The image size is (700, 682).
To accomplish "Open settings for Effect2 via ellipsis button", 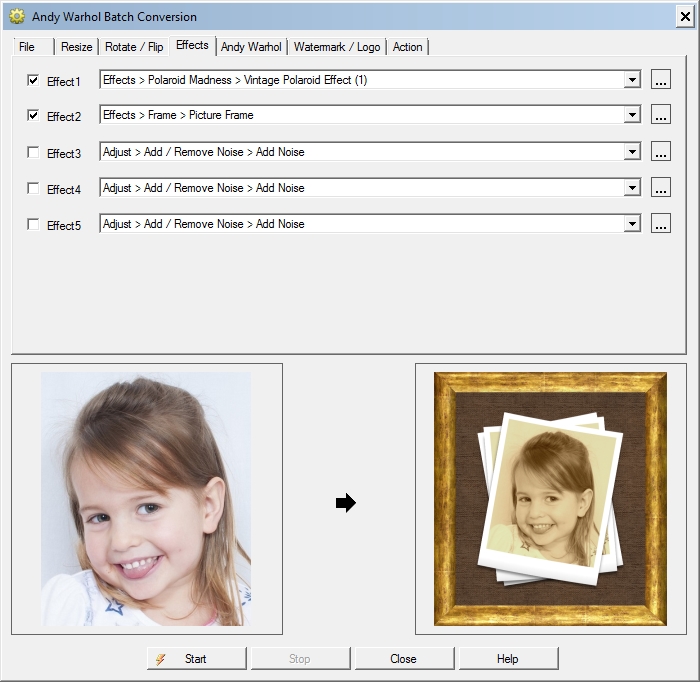I will click(661, 114).
